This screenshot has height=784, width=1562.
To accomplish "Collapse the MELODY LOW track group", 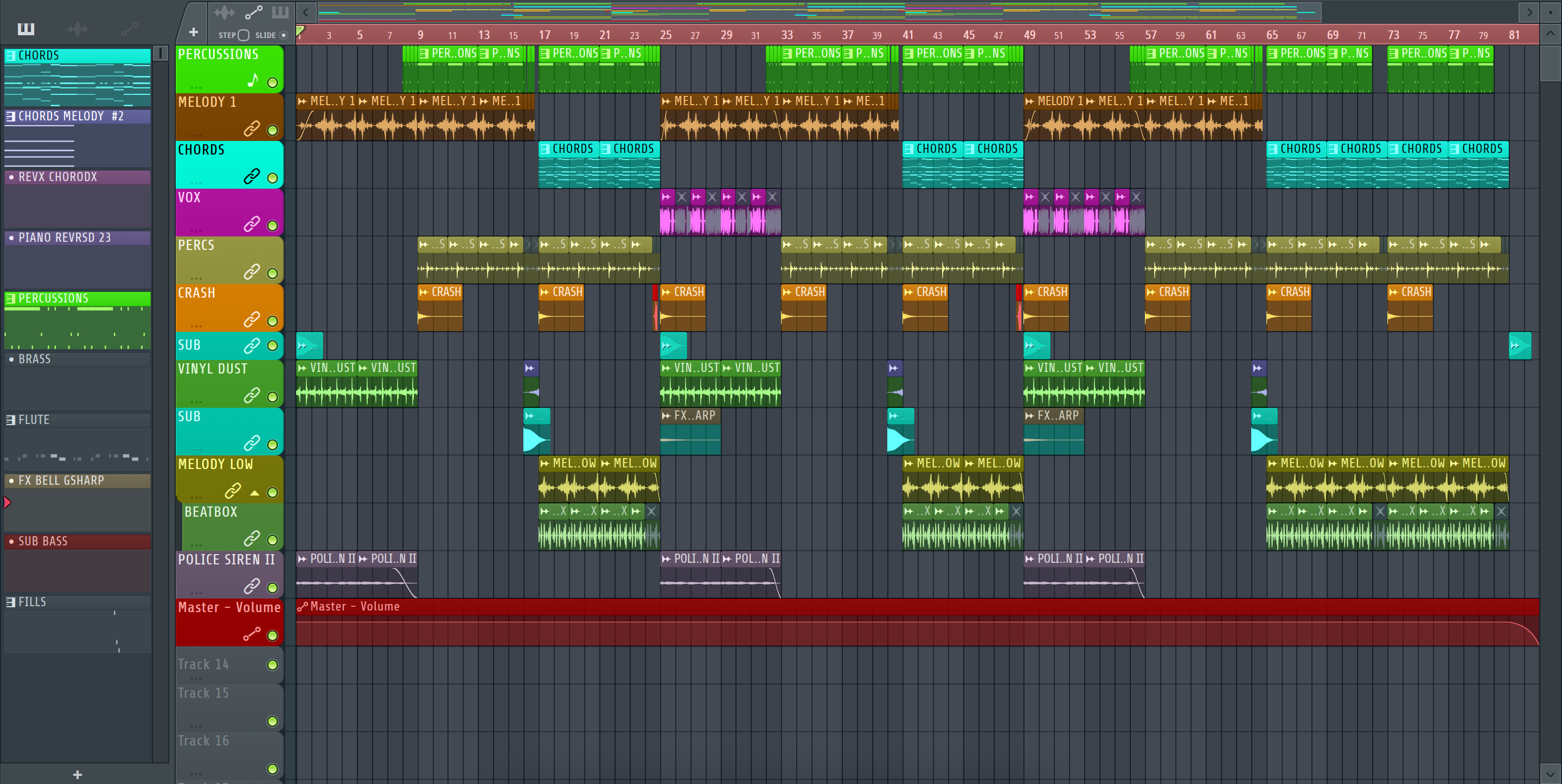I will (255, 493).
